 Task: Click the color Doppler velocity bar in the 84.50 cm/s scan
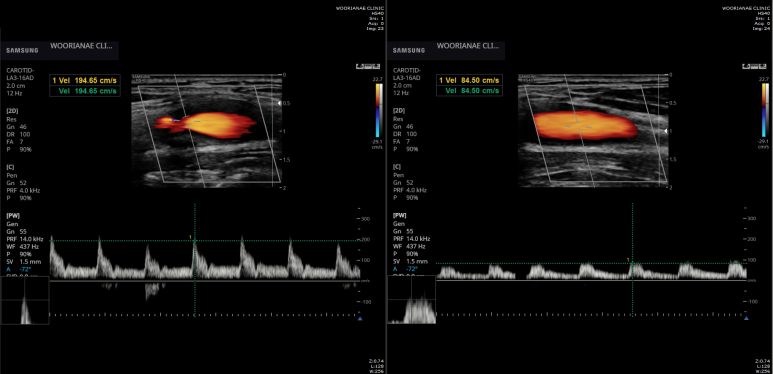click(765, 109)
